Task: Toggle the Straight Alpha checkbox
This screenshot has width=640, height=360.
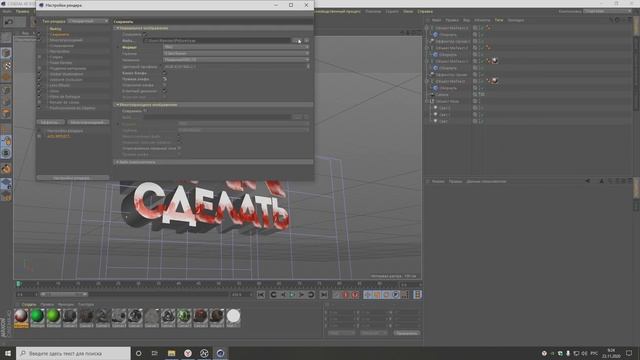Action: point(164,79)
